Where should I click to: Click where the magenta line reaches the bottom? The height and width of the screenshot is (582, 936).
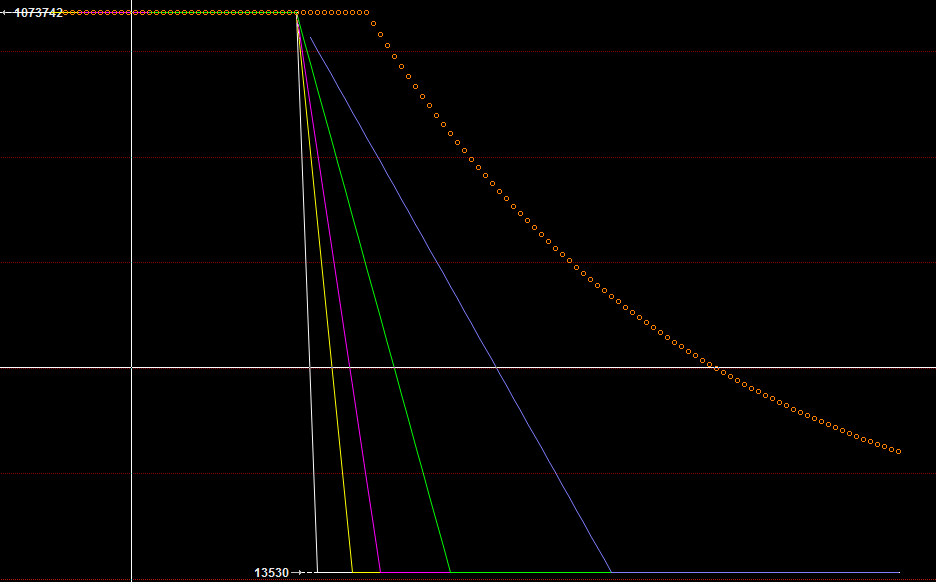coord(380,572)
